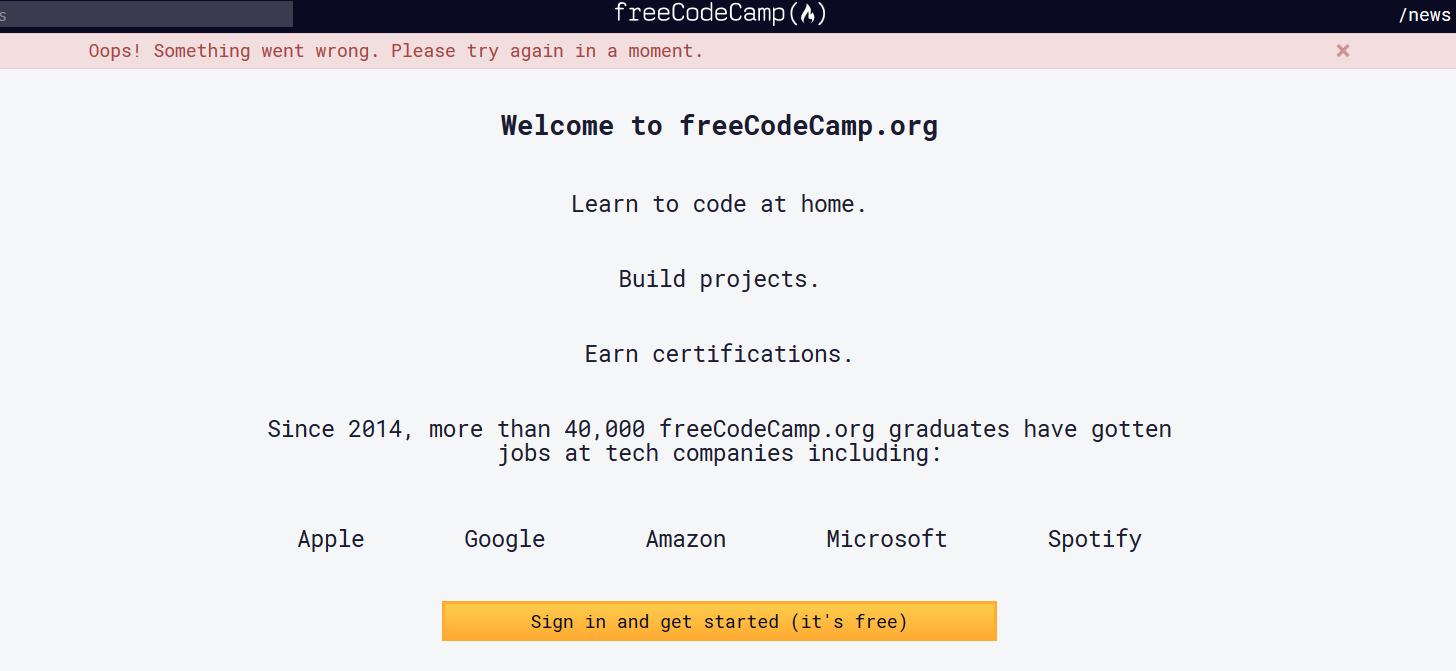Open the /news section
Image resolution: width=1456 pixels, height=671 pixels.
coord(1425,14)
